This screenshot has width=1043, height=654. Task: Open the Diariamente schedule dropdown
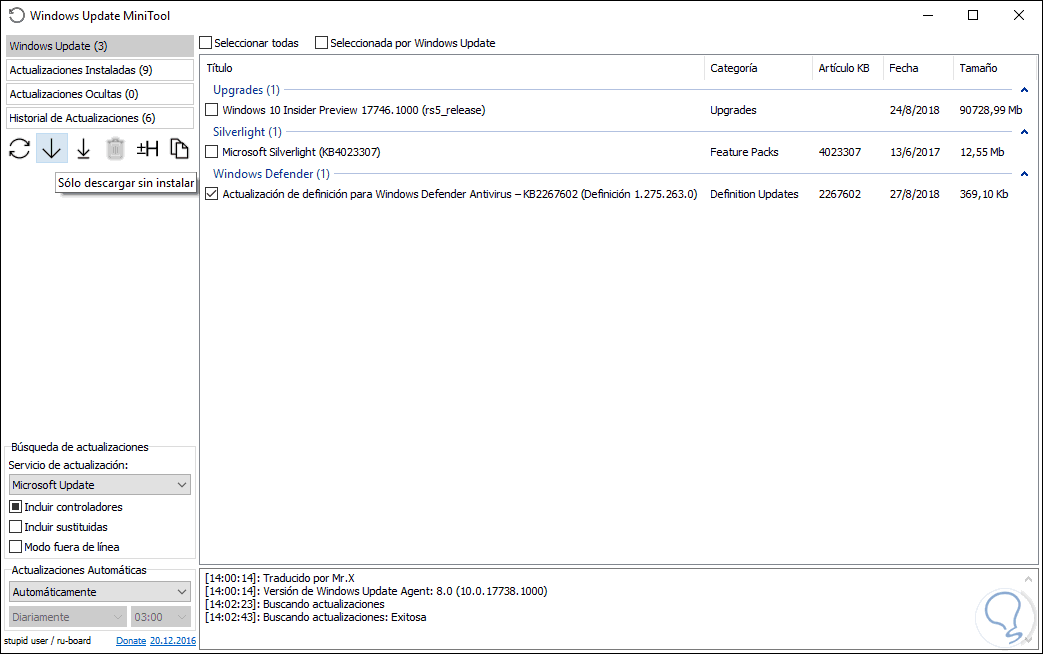tap(67, 617)
